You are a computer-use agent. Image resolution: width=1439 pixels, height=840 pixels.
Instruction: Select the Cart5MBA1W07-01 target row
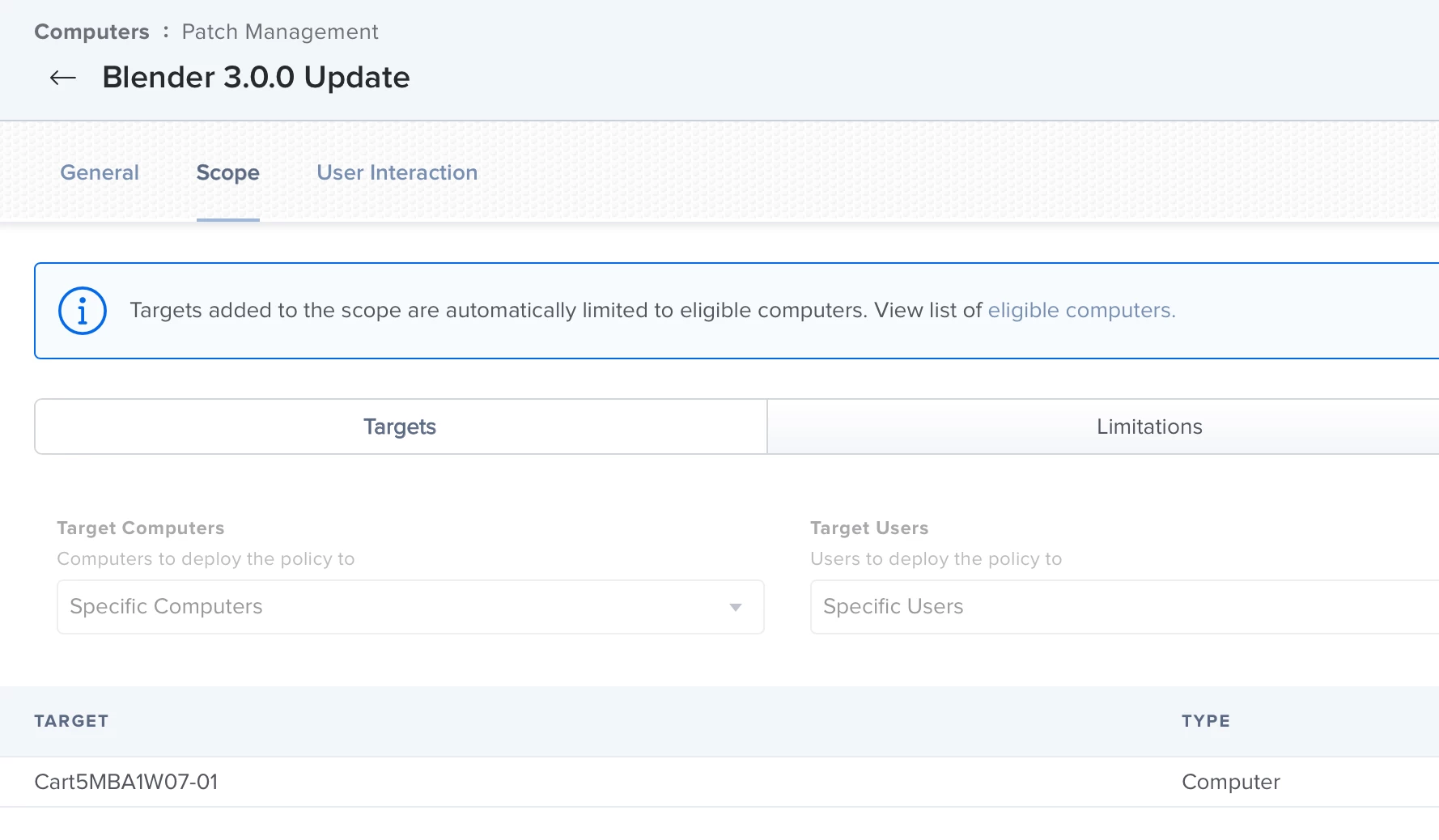tap(719, 782)
